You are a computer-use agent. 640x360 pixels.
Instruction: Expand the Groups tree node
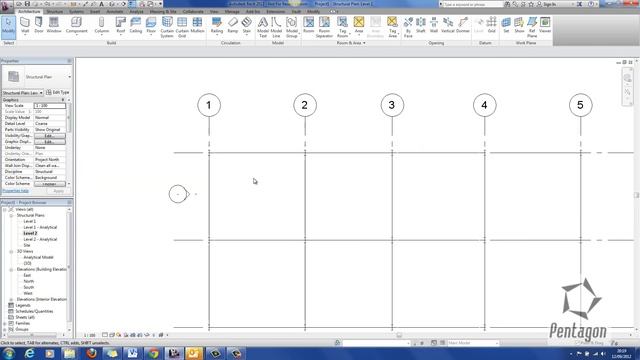point(5,329)
